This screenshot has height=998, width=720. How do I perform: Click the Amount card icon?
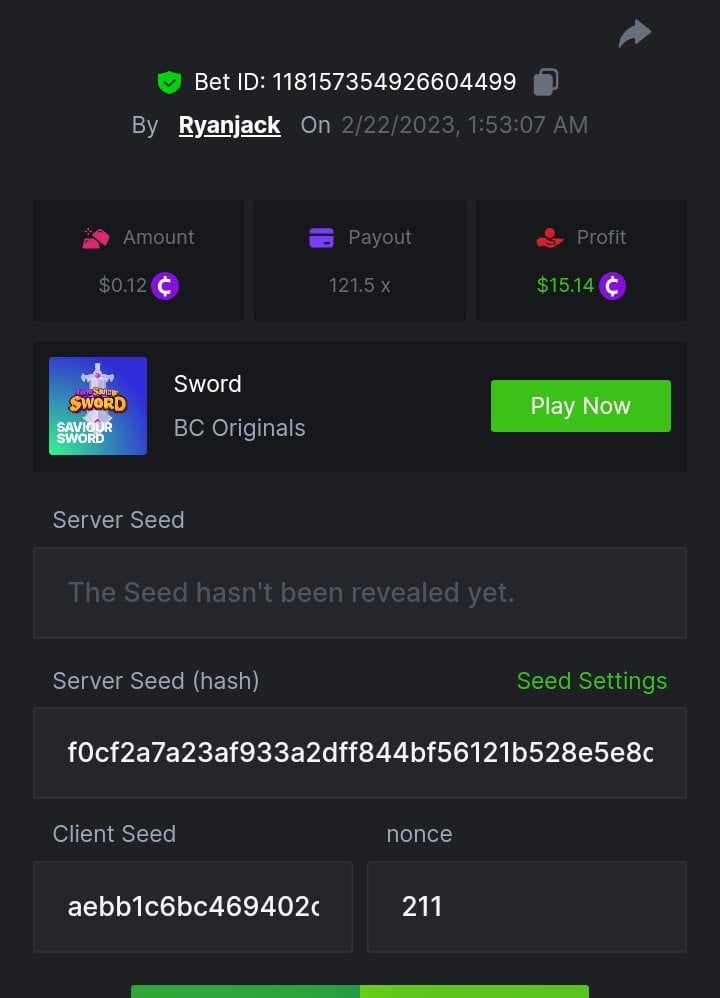tap(96, 238)
